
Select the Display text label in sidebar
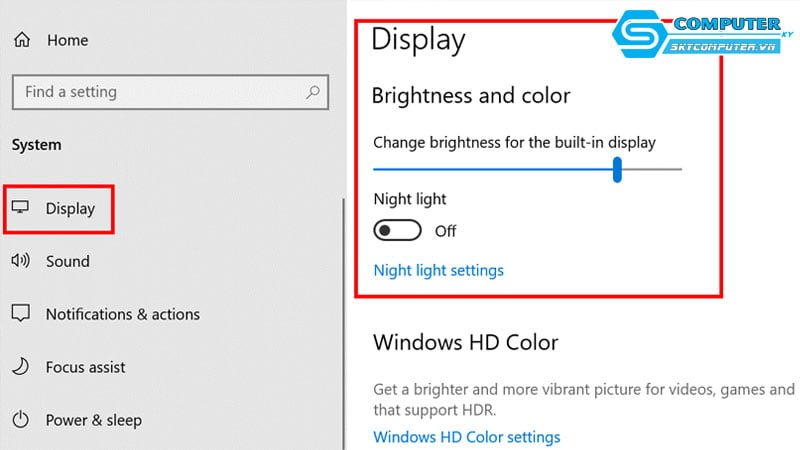[x=70, y=209]
